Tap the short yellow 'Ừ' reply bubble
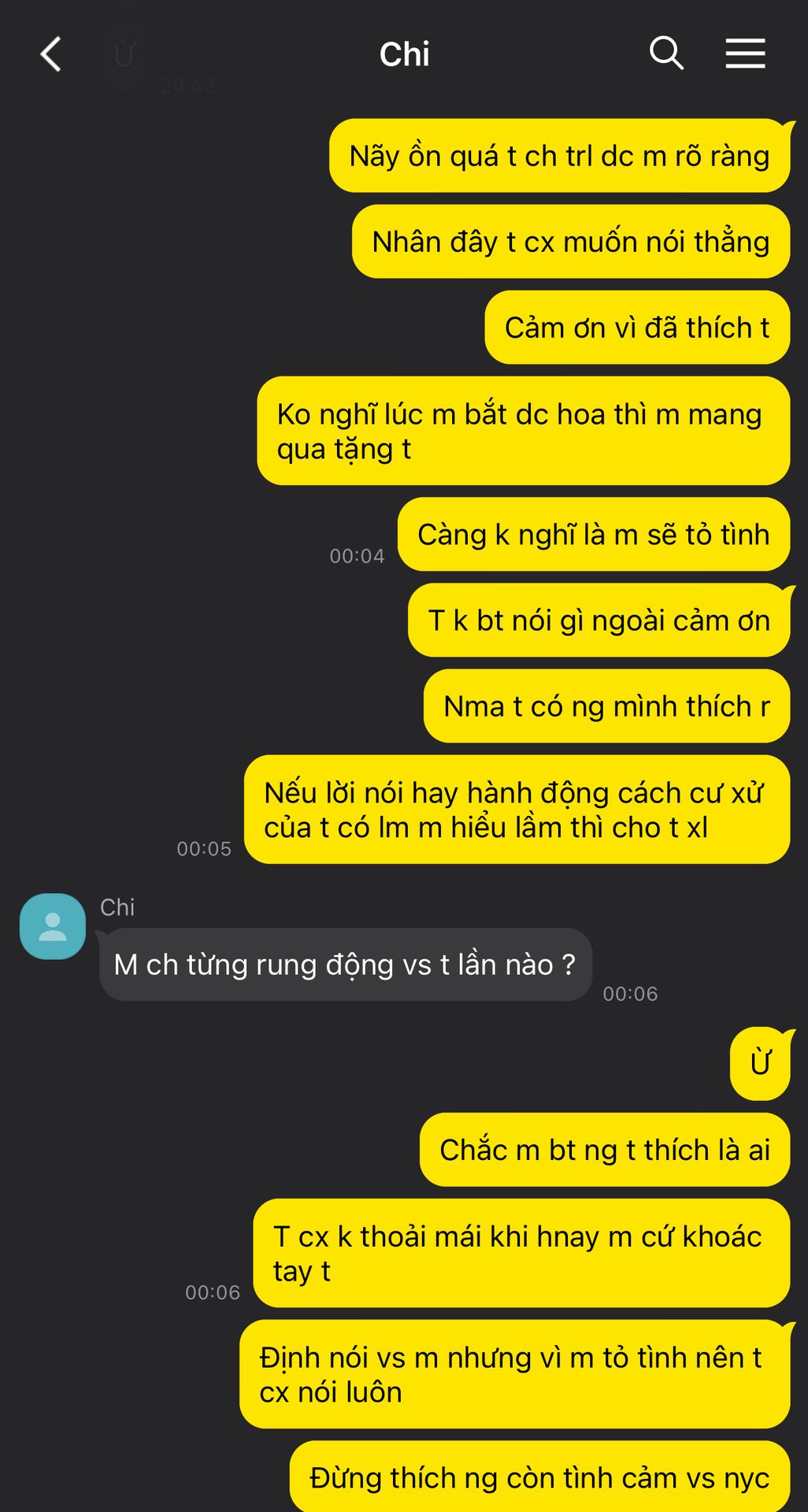The image size is (808, 1512). click(x=760, y=1063)
